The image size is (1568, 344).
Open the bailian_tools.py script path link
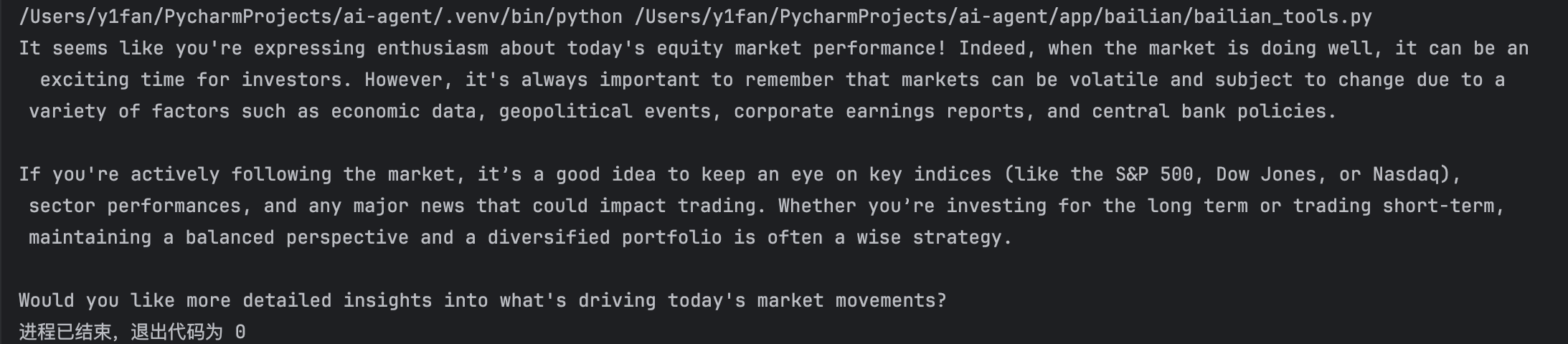(x=1003, y=16)
